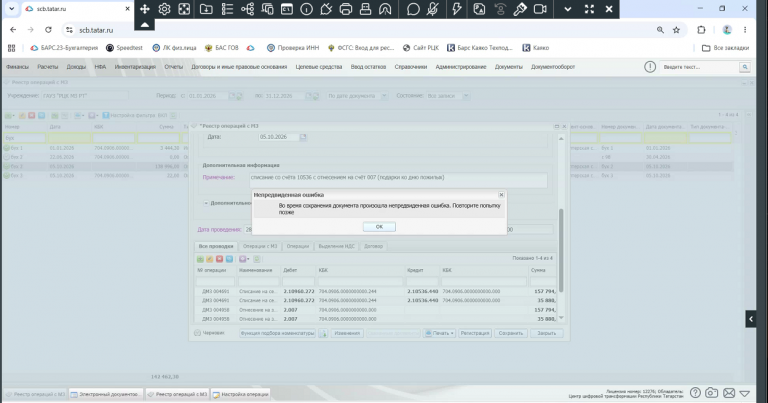
Task: Click the Регистрация button
Action: pyautogui.click(x=475, y=333)
